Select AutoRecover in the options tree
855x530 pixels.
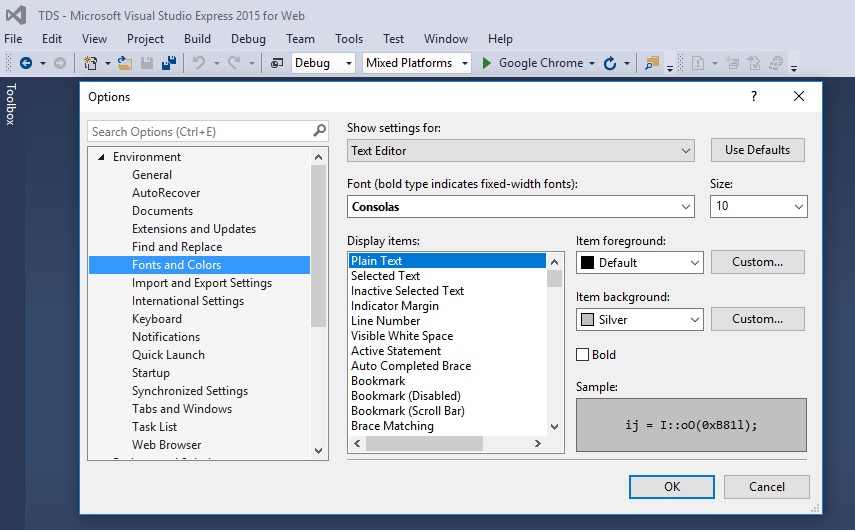pyautogui.click(x=166, y=193)
